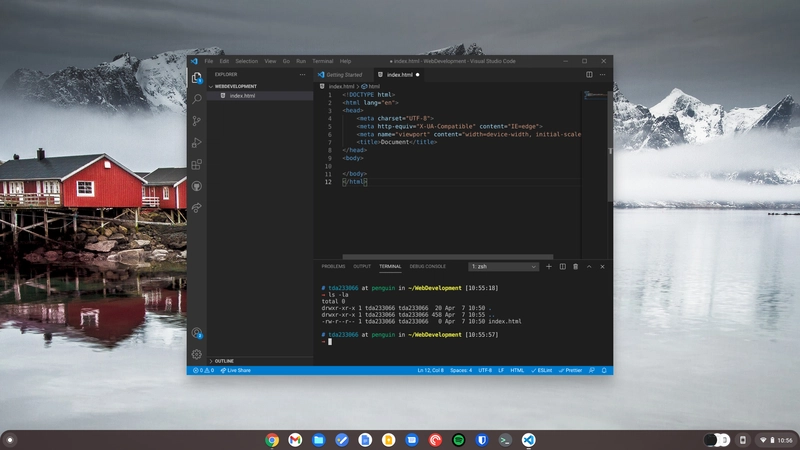
Task: Open the Accounts icon in activity bar
Action: click(197, 333)
